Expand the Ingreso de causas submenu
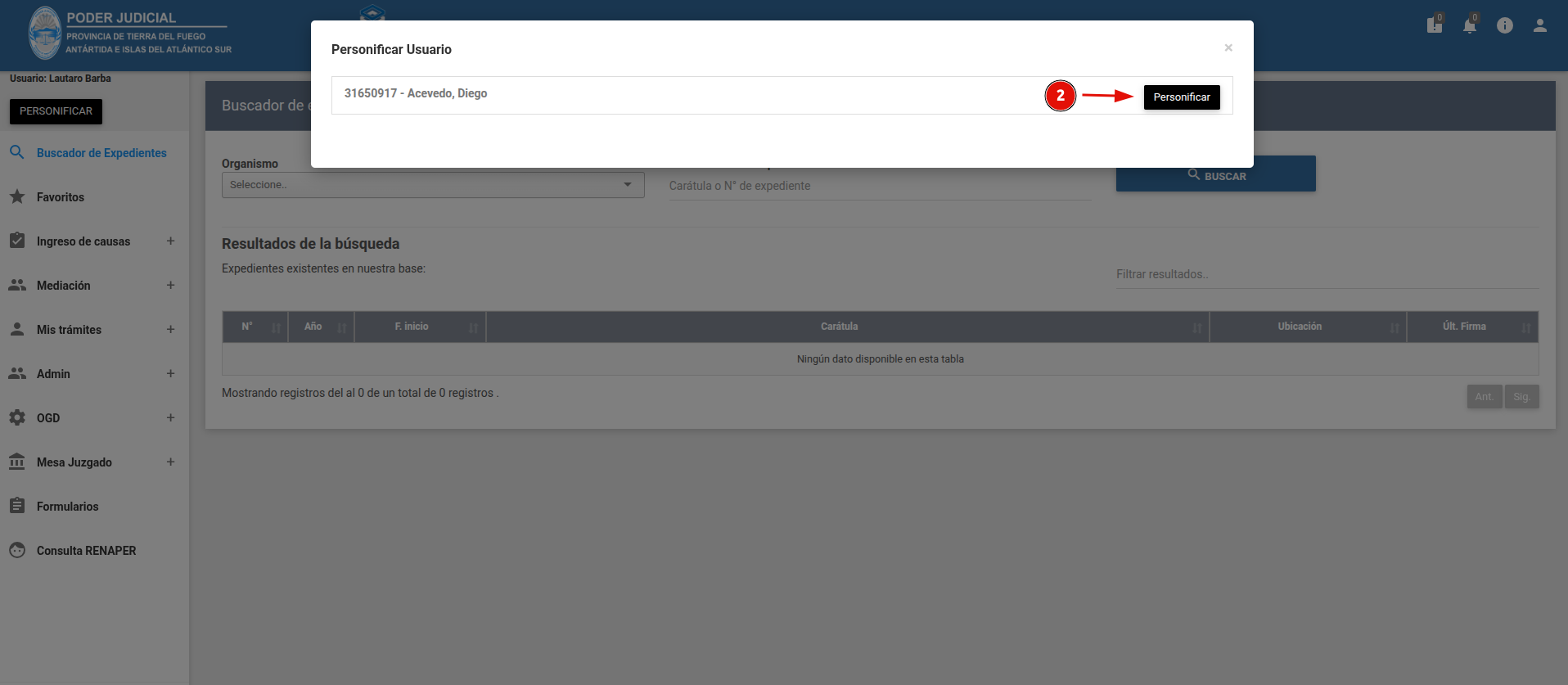1568x685 pixels. 170,241
